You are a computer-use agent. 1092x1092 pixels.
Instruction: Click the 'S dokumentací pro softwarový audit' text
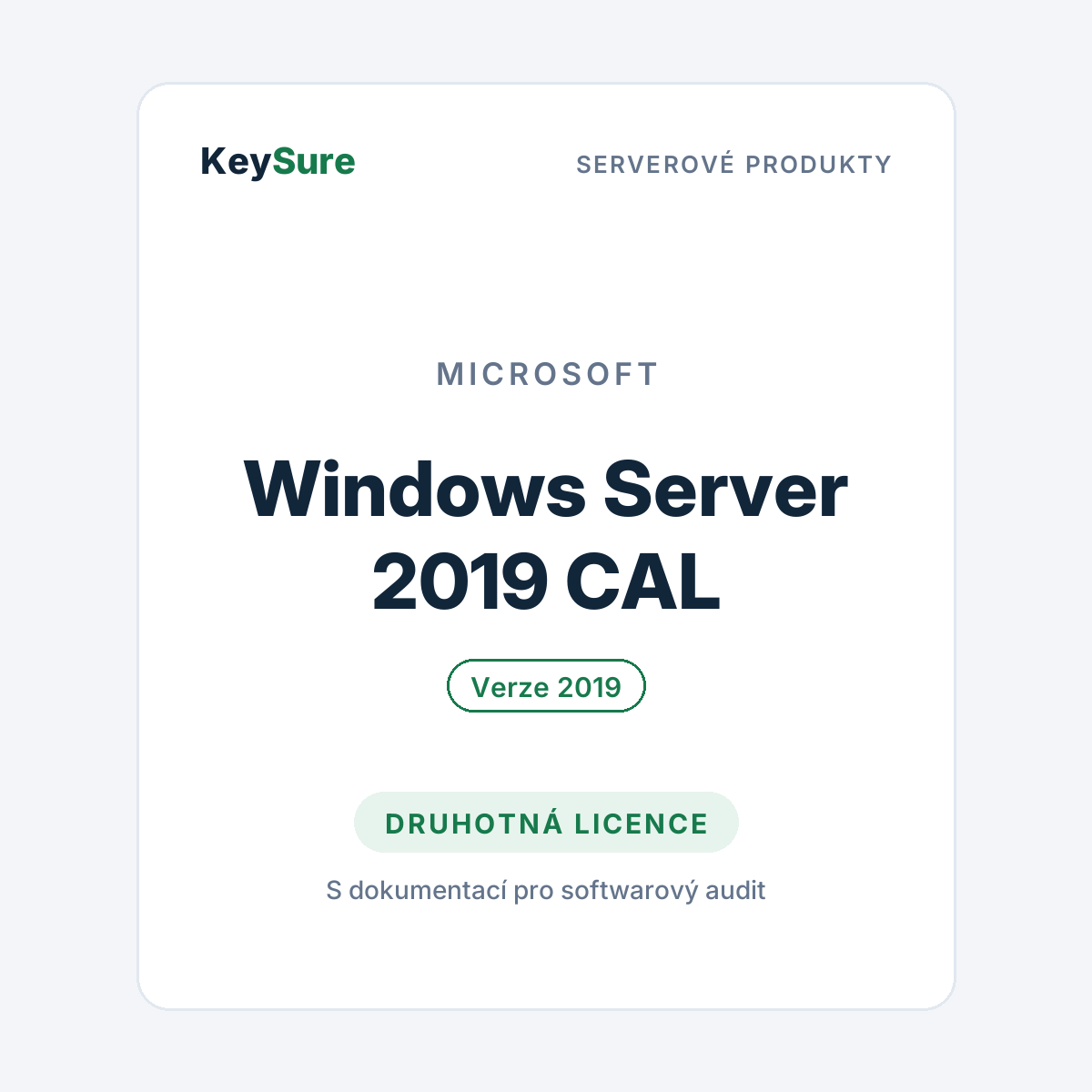546,890
